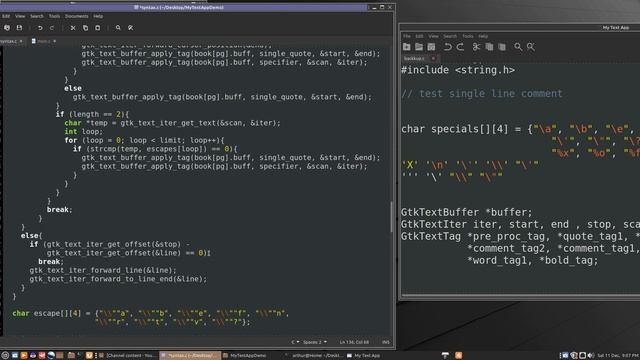Click the open file icon in the left editor toolbar
The width and height of the screenshot is (640, 360).
[x=7, y=28]
